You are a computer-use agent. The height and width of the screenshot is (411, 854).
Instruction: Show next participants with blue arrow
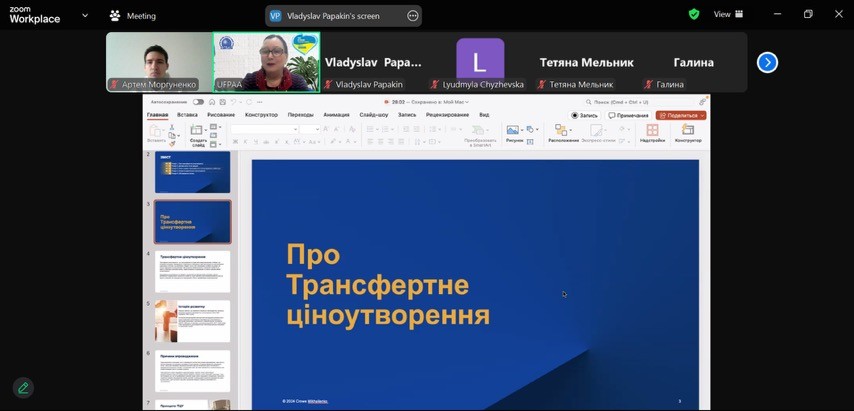[x=767, y=63]
